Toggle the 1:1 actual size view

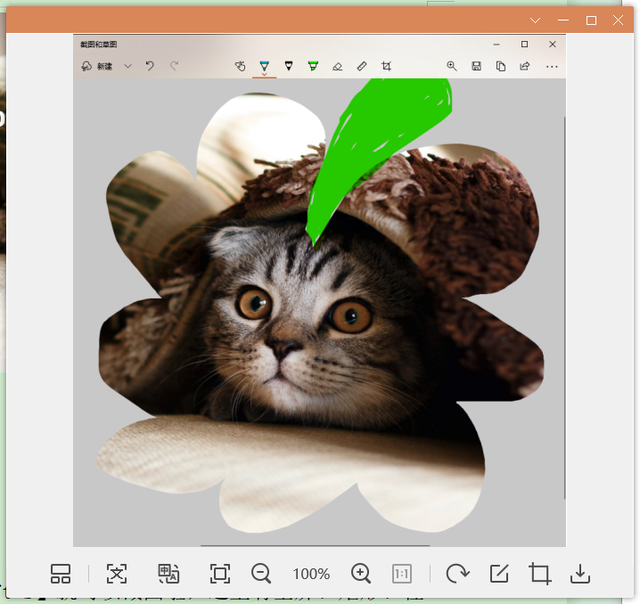point(402,574)
